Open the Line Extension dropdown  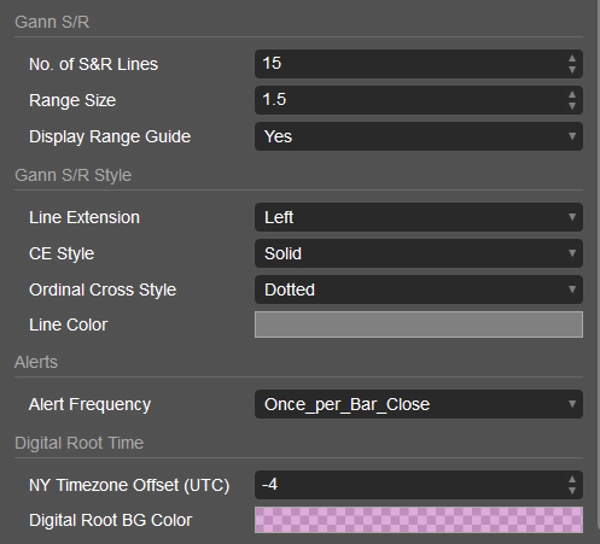(x=418, y=217)
